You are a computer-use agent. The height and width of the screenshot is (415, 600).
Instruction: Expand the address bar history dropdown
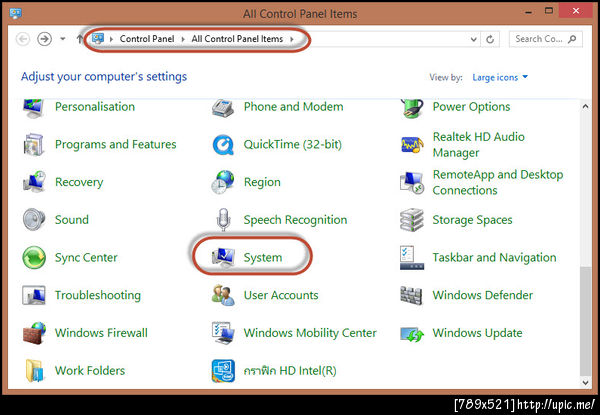pos(473,39)
